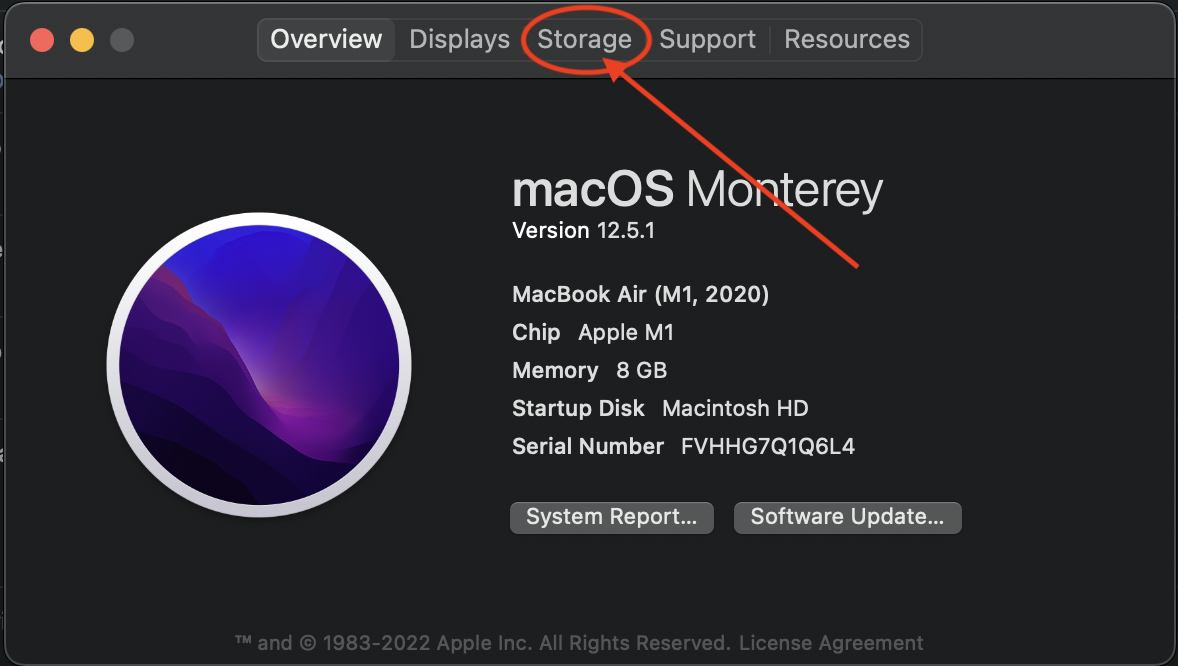
Task: Click the 8 GB memory value
Action: click(x=642, y=371)
